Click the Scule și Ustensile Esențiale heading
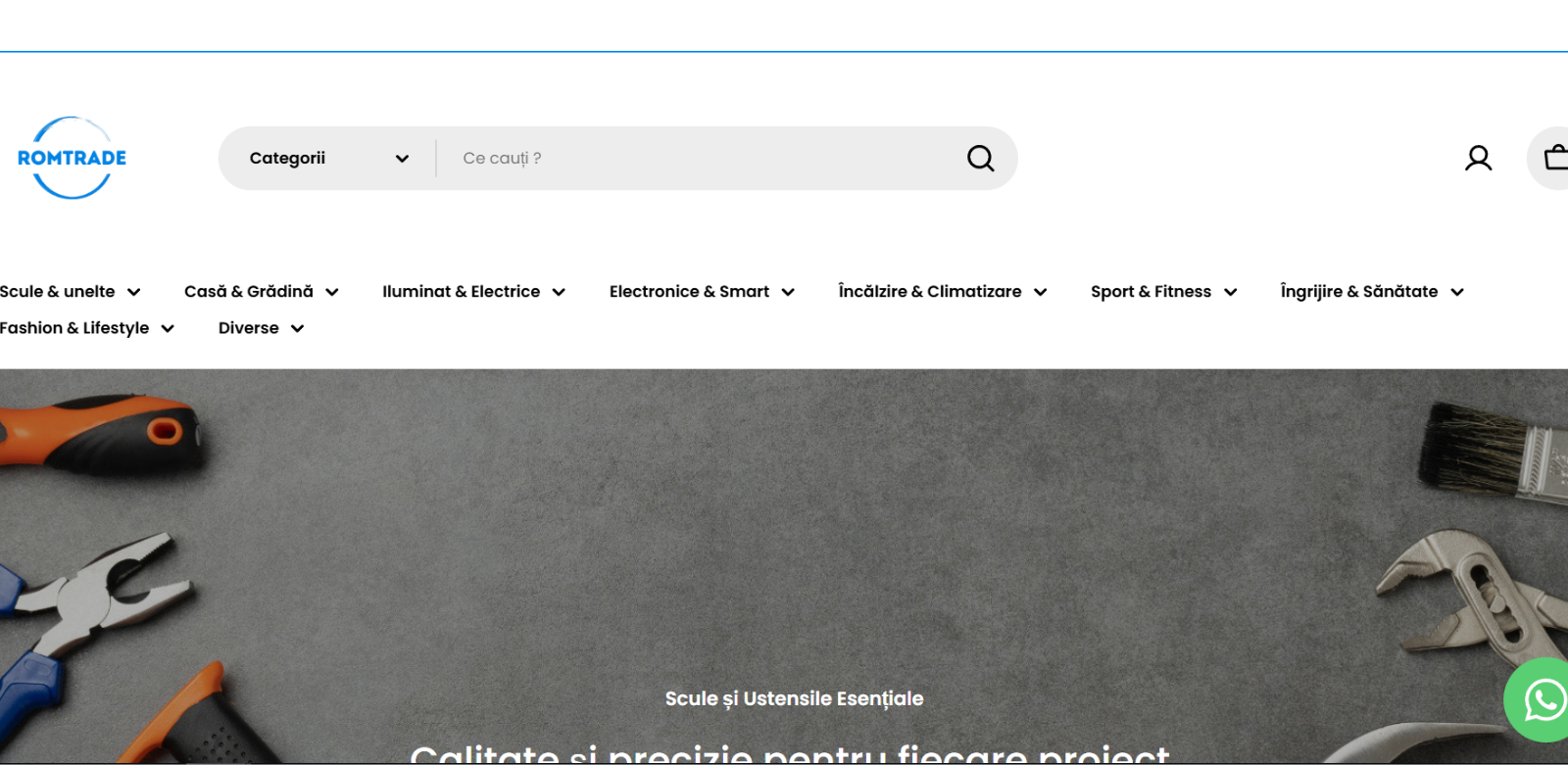This screenshot has width=1568, height=765. [x=794, y=698]
